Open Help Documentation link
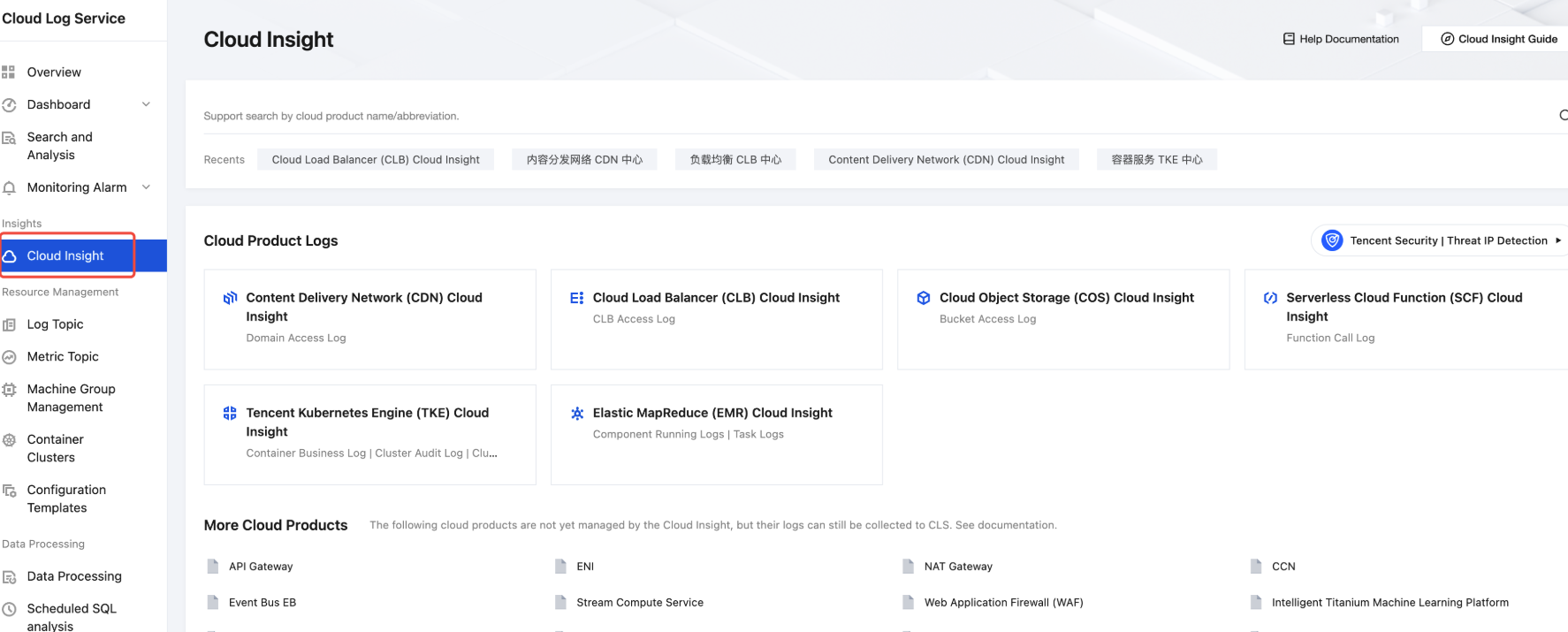The height and width of the screenshot is (632, 1568). [1341, 39]
